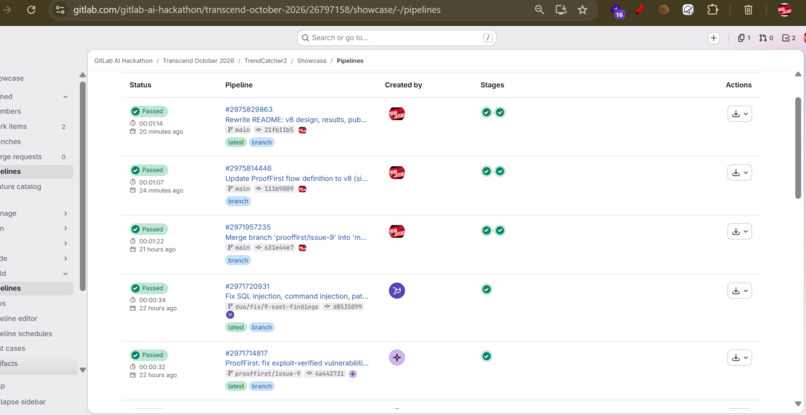Click the sidebar scroll down arrow

point(83,370)
